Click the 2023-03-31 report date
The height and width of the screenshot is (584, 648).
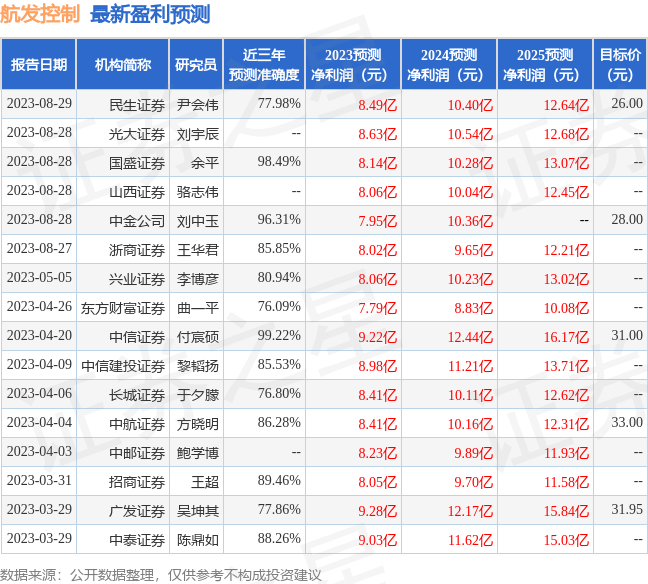pos(39,480)
